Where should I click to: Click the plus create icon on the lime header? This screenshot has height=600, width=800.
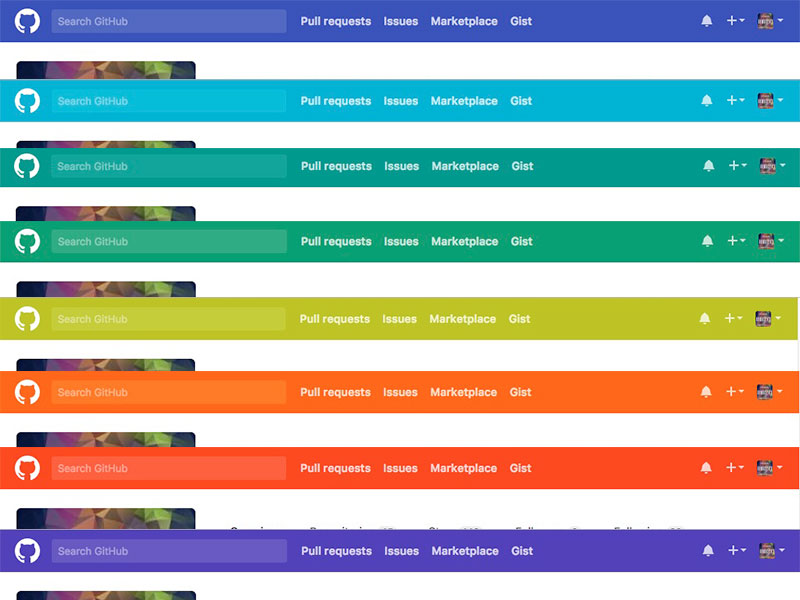(730, 318)
